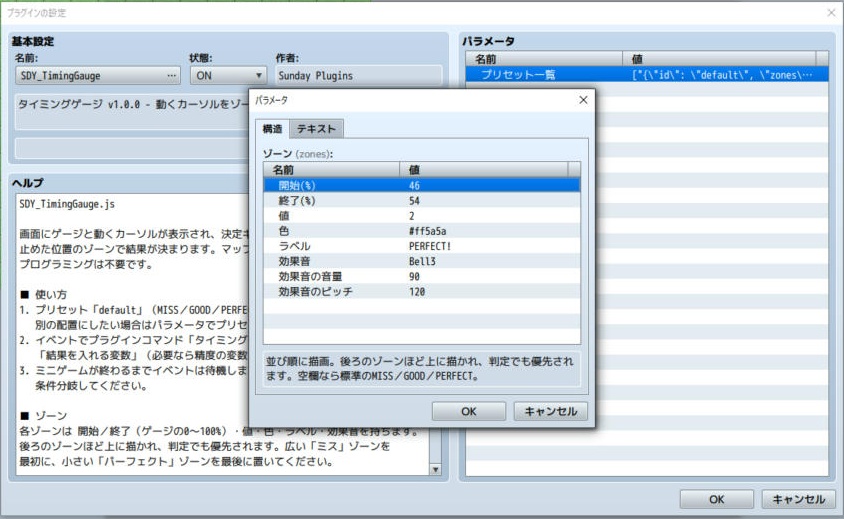
Task: Click the 名前 header in zones table
Action: pyautogui.click(x=332, y=170)
